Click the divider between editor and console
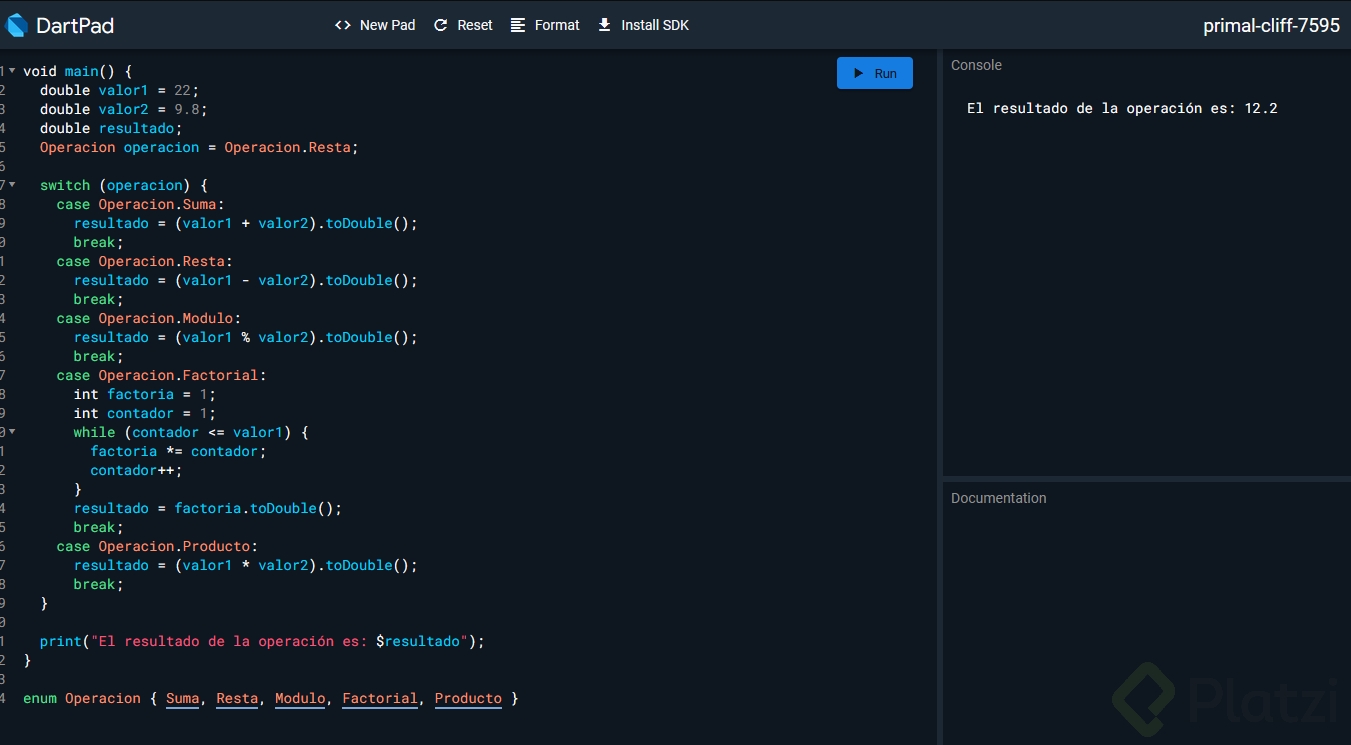1351x745 pixels. pyautogui.click(x=940, y=400)
